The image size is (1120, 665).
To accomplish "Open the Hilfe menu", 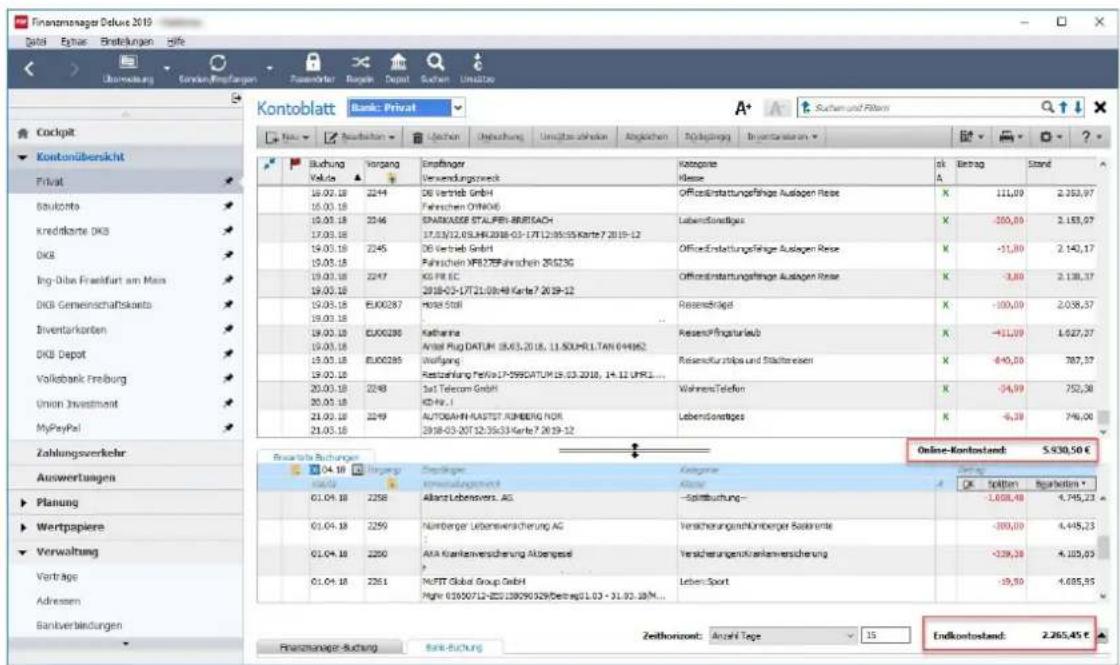I will [x=176, y=41].
